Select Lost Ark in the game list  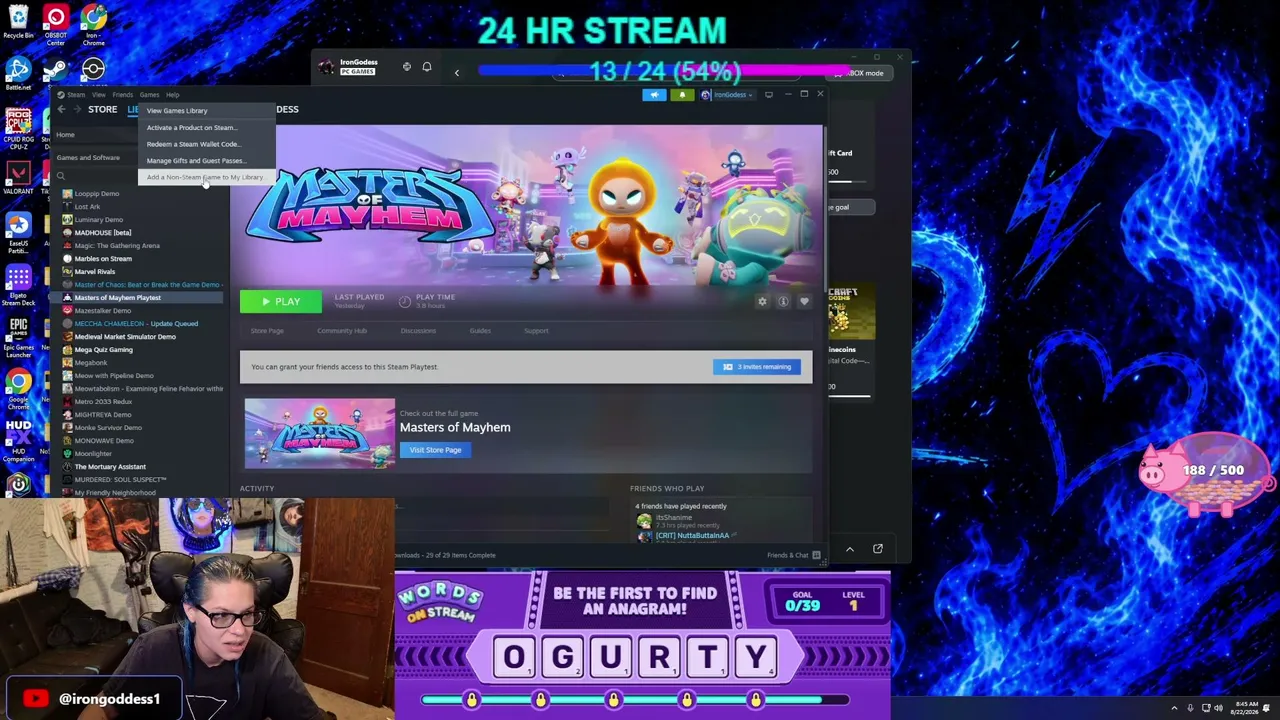pyautogui.click(x=87, y=206)
